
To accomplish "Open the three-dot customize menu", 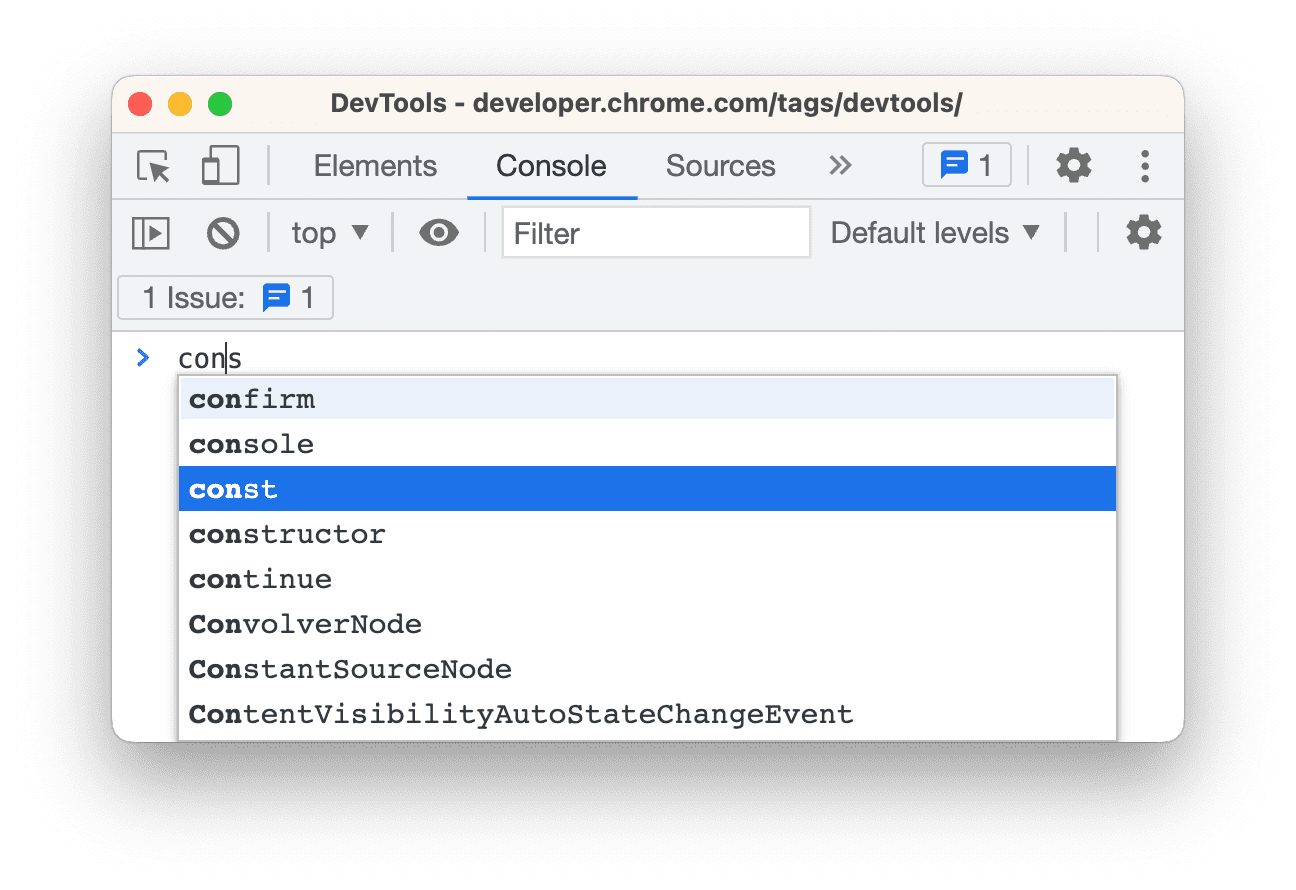I will 1145,165.
